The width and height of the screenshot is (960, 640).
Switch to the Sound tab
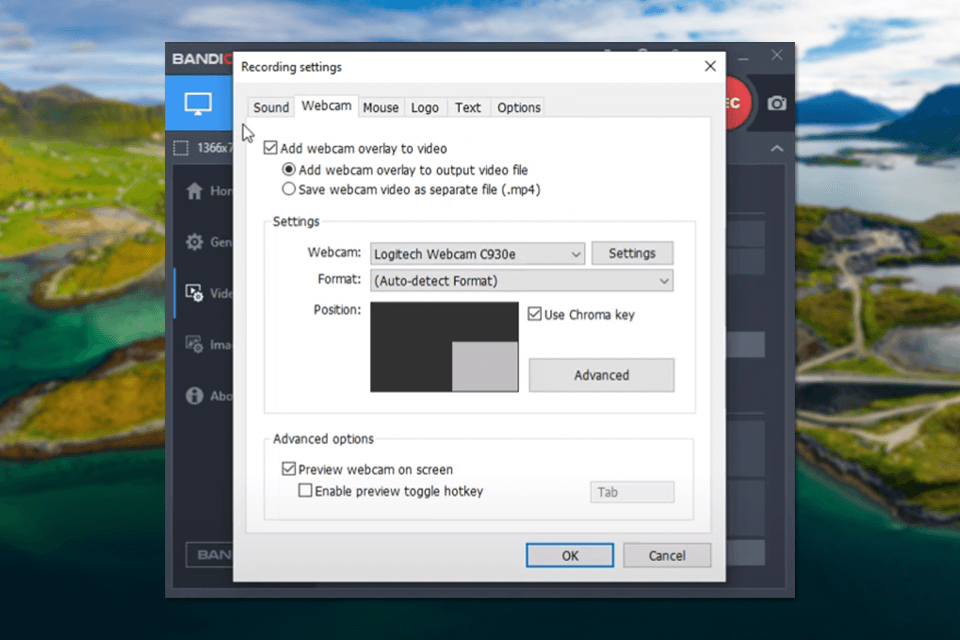click(x=270, y=106)
